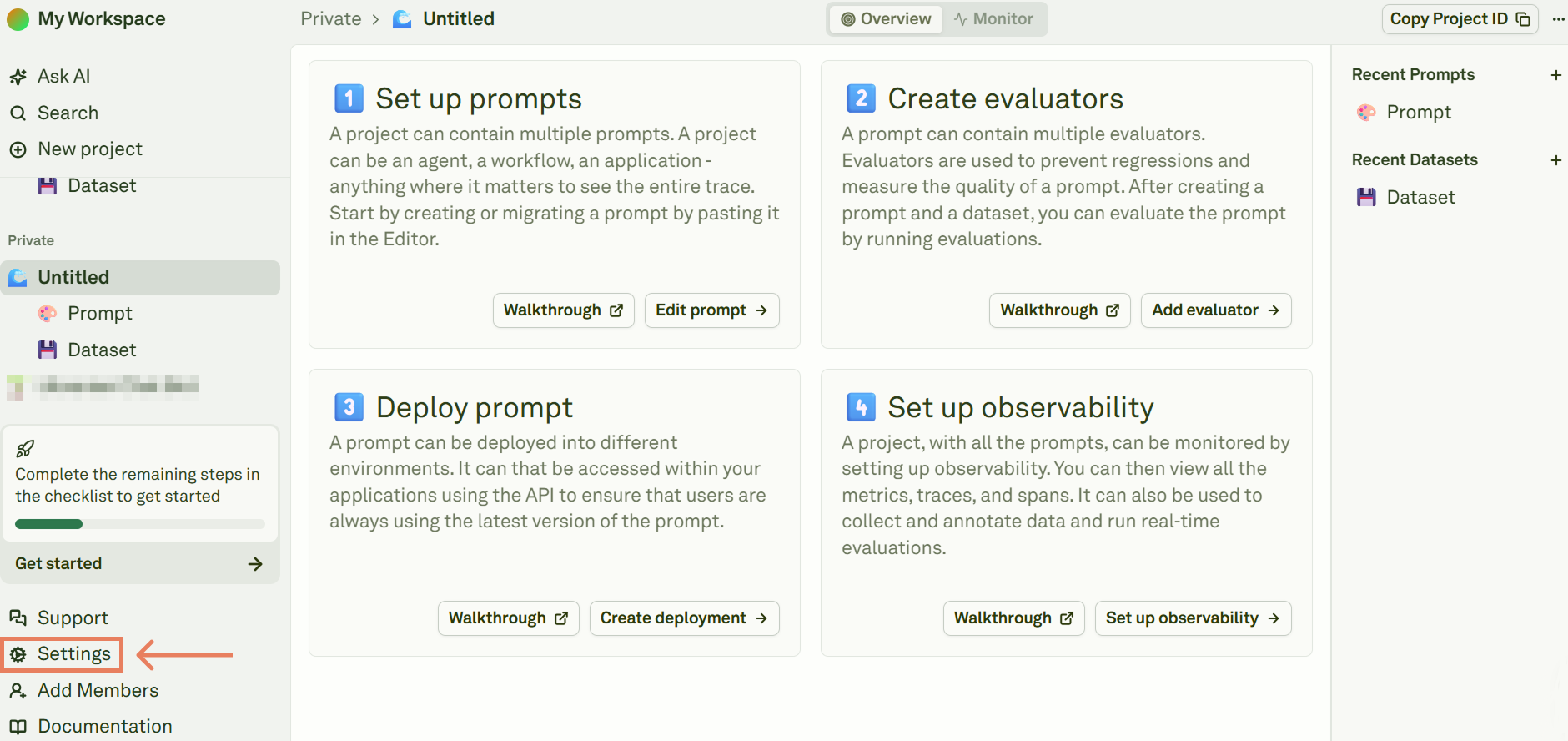The image size is (1568, 741).
Task: Open Prompt under Untitled in sidebar
Action: click(99, 314)
